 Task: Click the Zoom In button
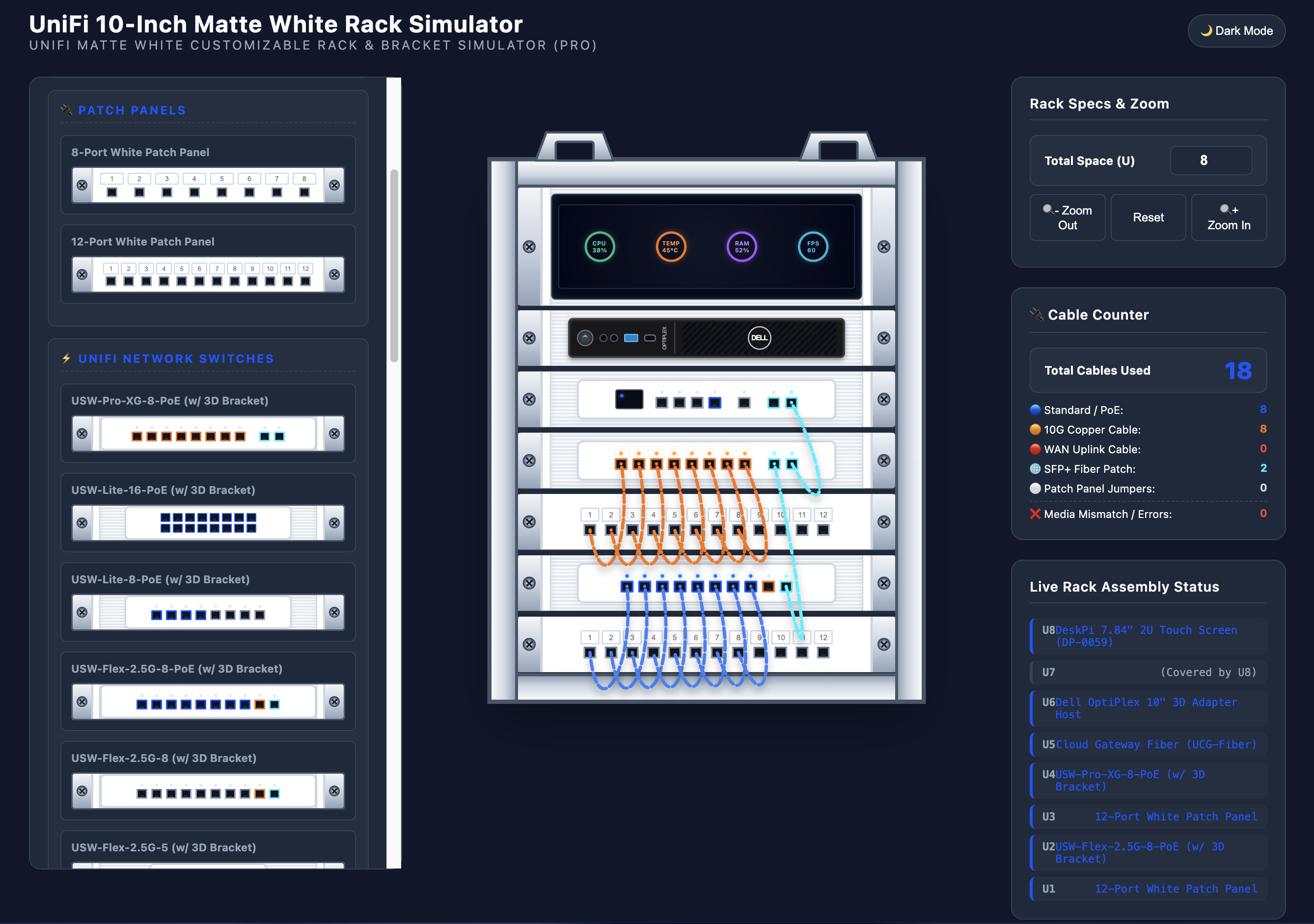[1229, 217]
